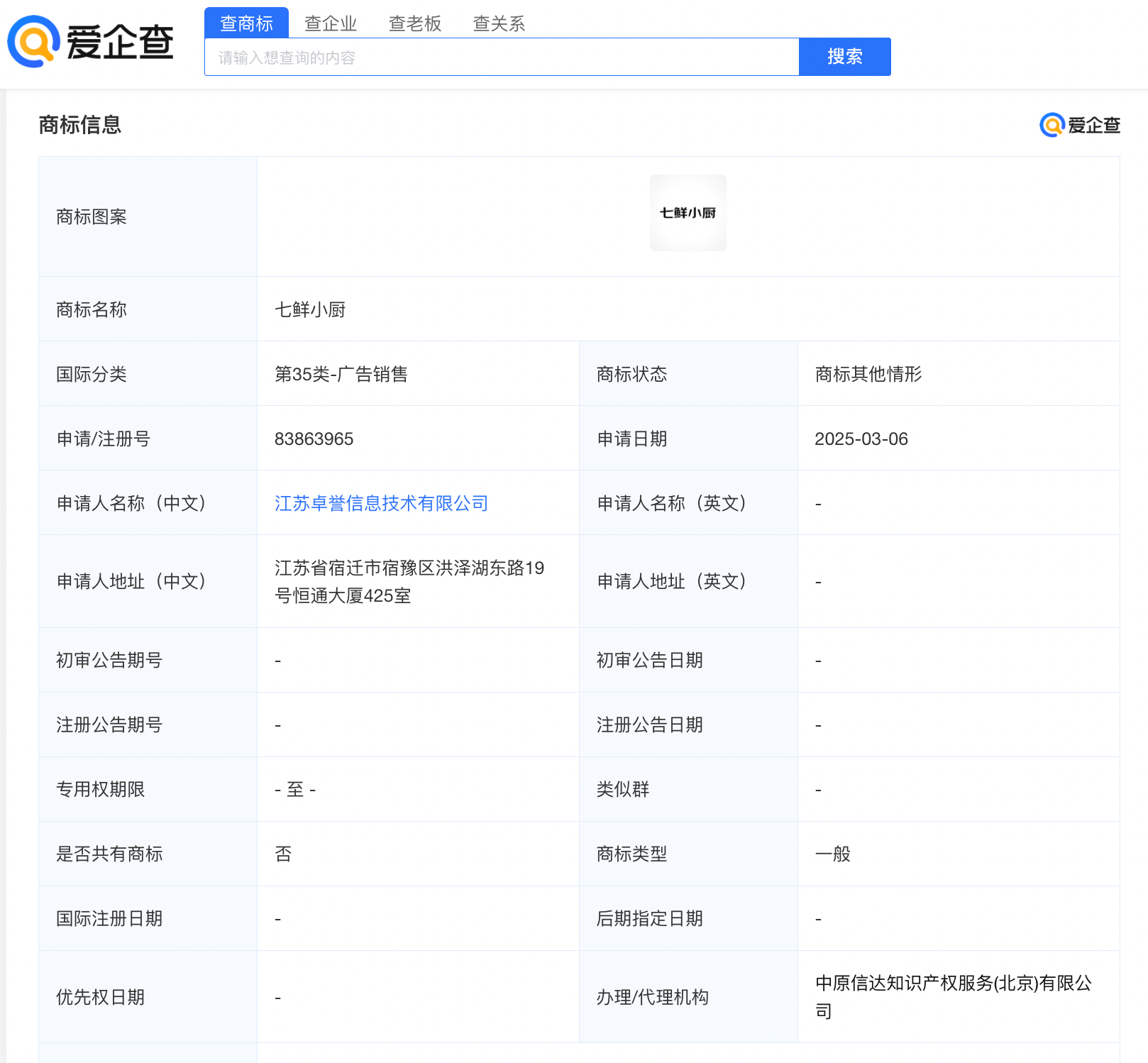Click the agency name 中原信达知识产权服务(北京)有限公司
1148x1063 pixels.
click(x=954, y=996)
